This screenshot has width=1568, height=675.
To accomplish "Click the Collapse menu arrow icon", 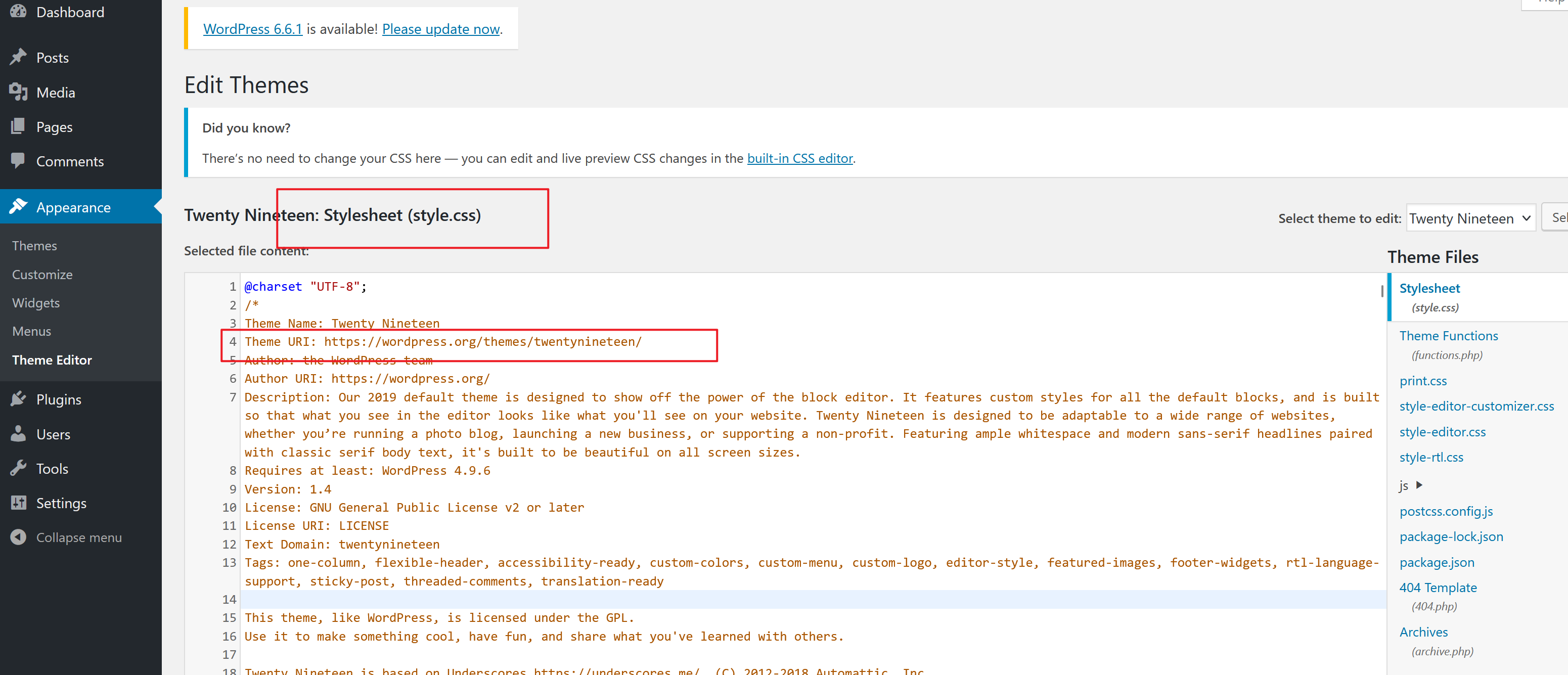I will (x=18, y=537).
